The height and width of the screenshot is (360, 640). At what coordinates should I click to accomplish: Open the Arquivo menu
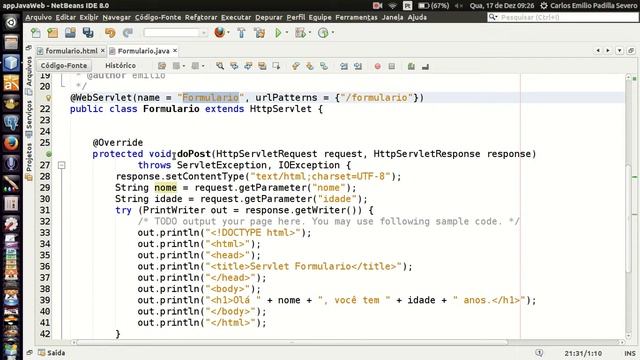[x=38, y=17]
